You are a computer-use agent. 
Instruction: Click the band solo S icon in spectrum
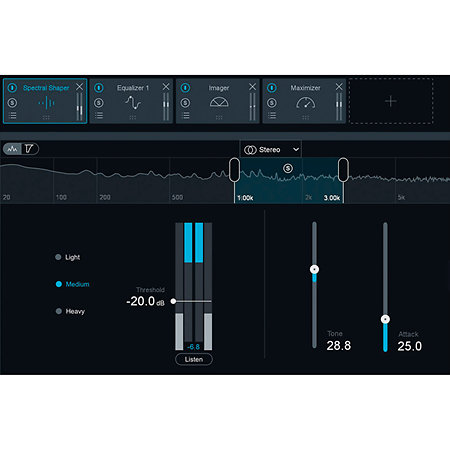288,168
